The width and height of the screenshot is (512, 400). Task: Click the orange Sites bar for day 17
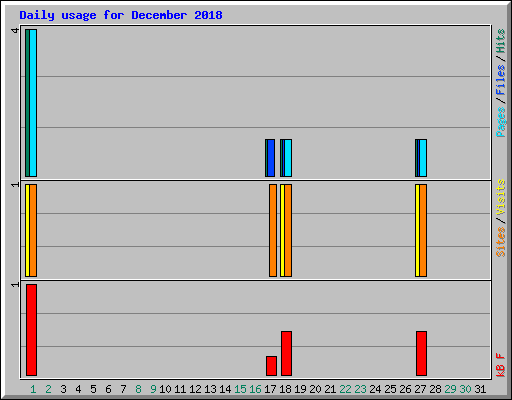pos(273,230)
